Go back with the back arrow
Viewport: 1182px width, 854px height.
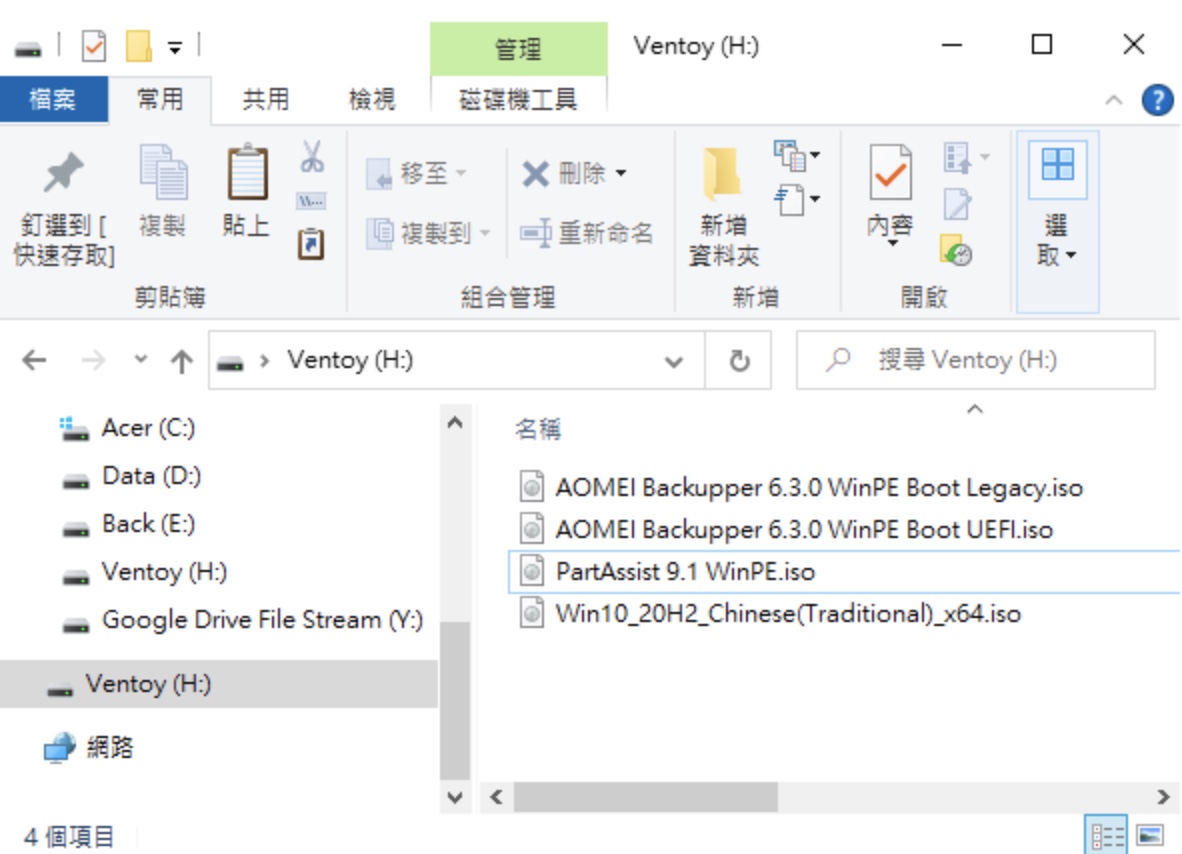(x=35, y=360)
